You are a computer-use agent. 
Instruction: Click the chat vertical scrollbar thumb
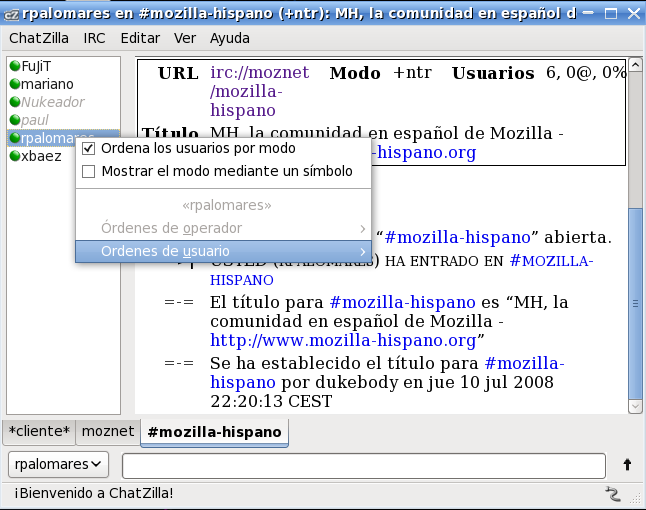[x=635, y=304]
